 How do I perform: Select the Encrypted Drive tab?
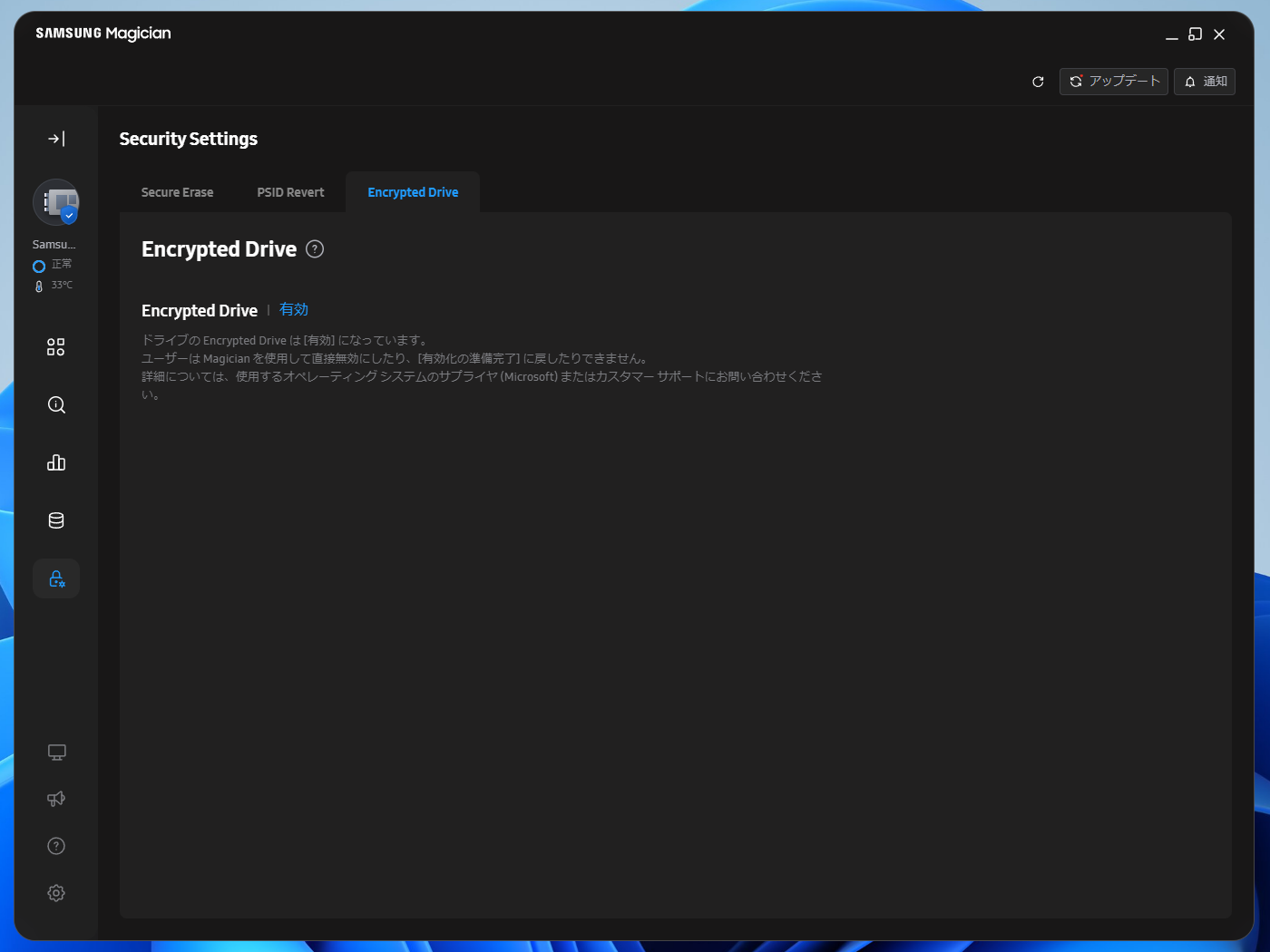click(x=413, y=192)
